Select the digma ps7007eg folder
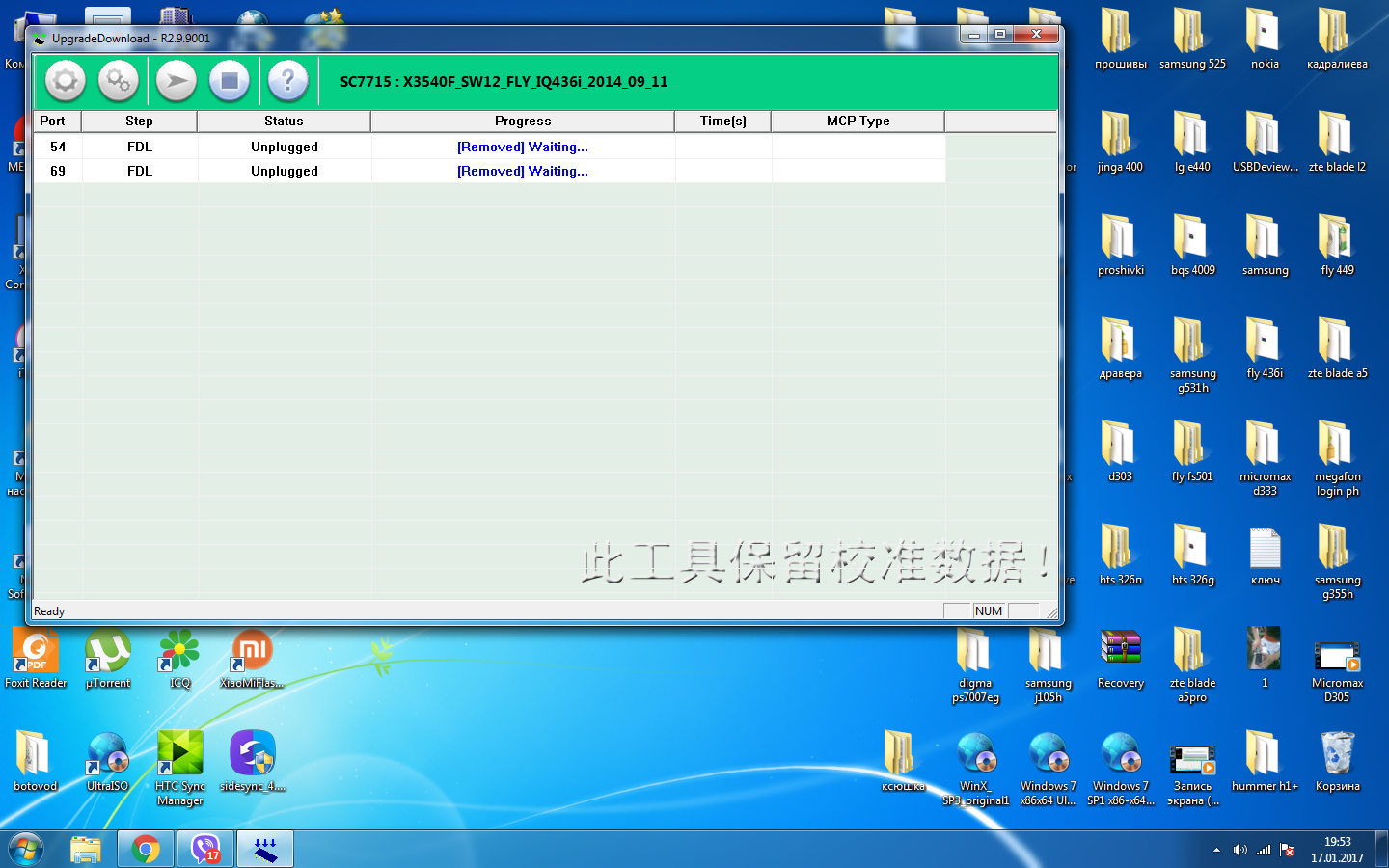Image resolution: width=1389 pixels, height=868 pixels. click(x=975, y=665)
